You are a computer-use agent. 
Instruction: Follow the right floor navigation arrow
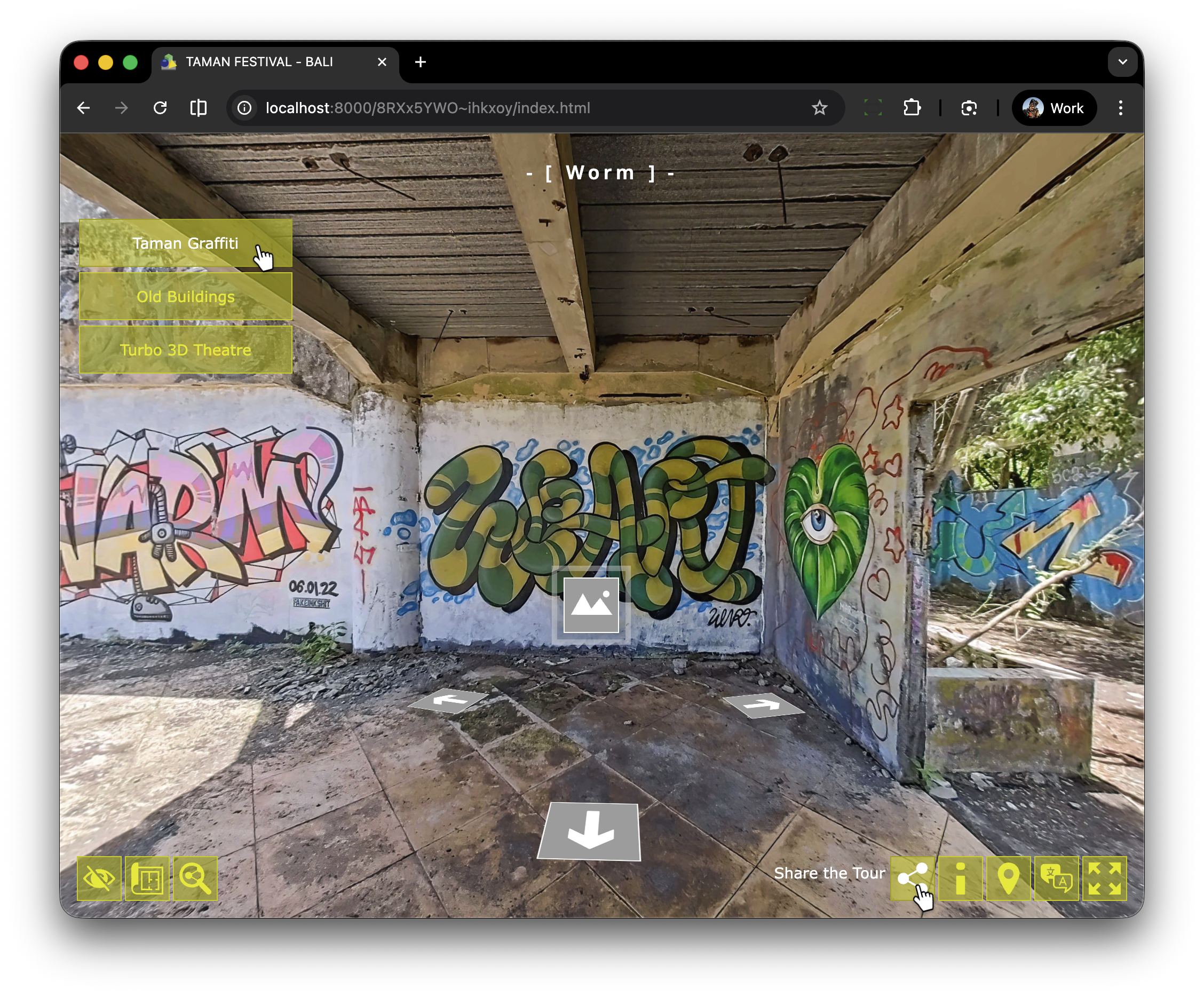pyautogui.click(x=763, y=705)
